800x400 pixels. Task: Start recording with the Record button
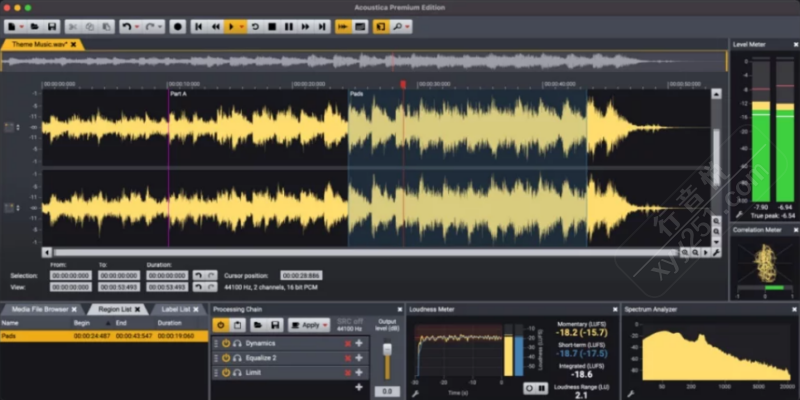(178, 27)
